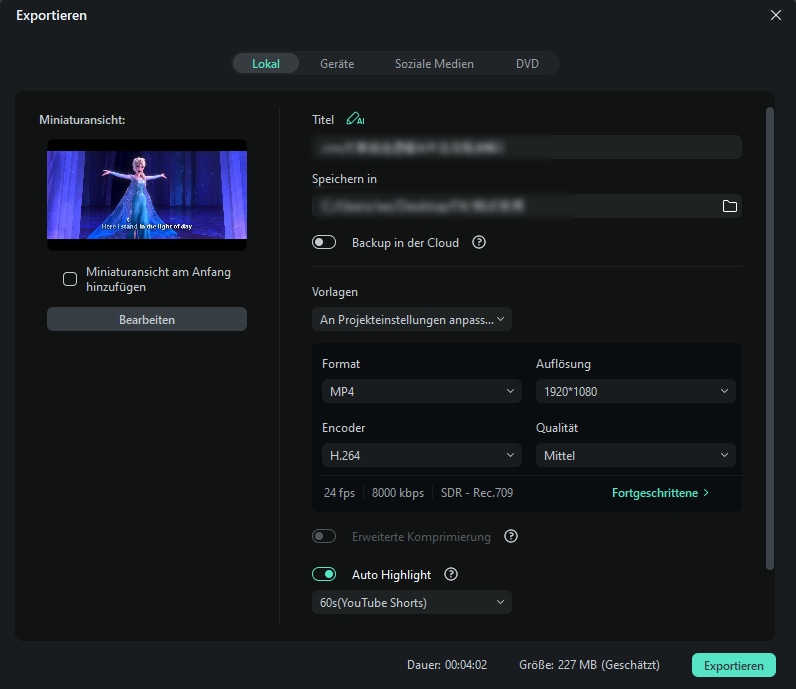Disable the Auto Highlight switch
796x689 pixels.
[324, 574]
